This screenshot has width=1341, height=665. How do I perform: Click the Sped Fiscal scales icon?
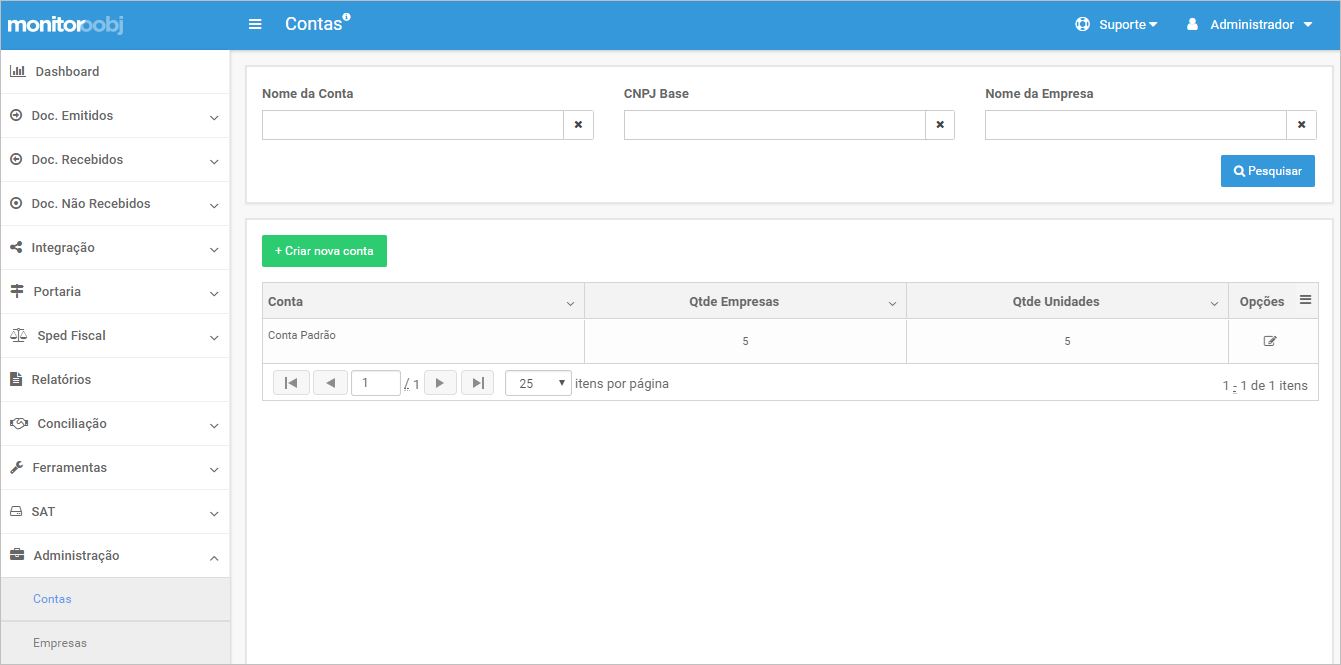coord(19,335)
